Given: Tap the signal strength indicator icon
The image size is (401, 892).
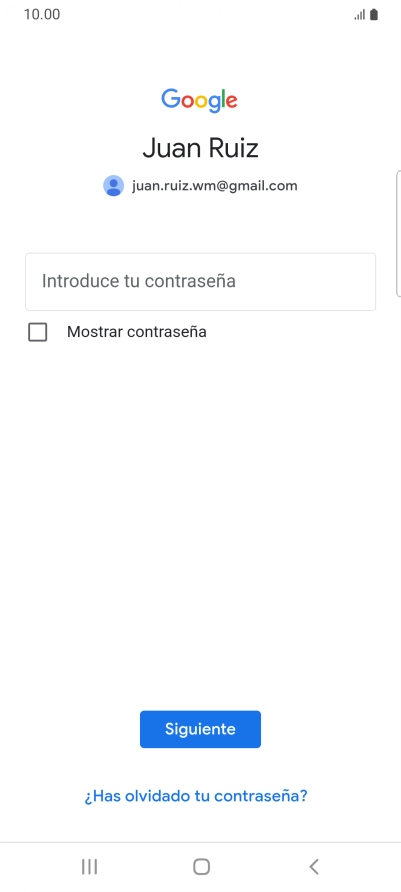Looking at the screenshot, I should click(359, 15).
